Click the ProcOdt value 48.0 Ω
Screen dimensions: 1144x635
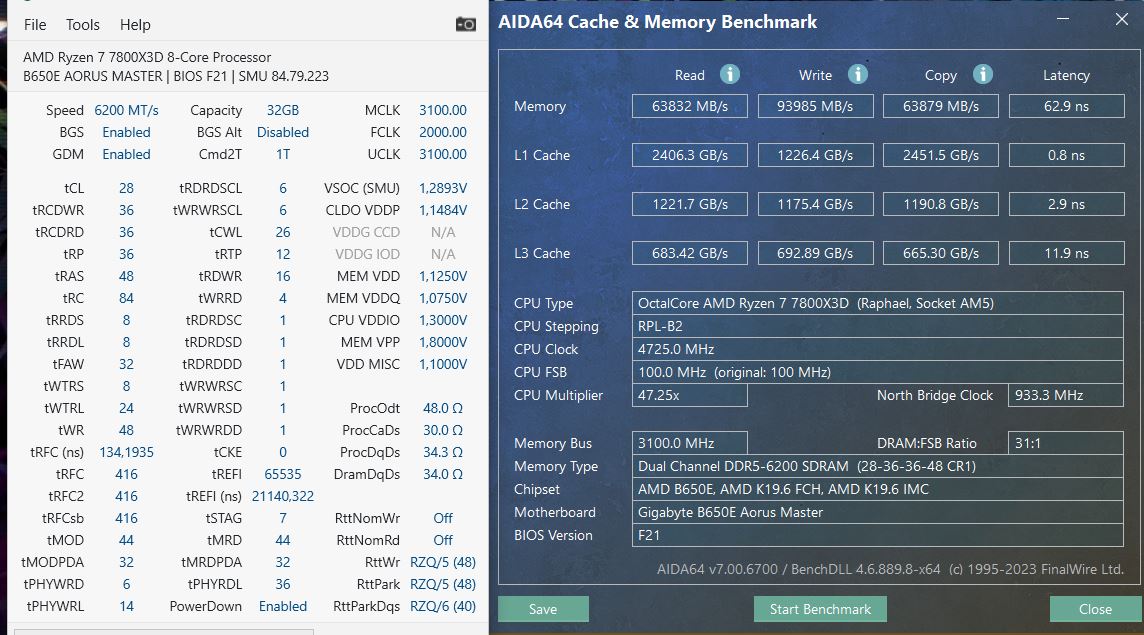(443, 408)
